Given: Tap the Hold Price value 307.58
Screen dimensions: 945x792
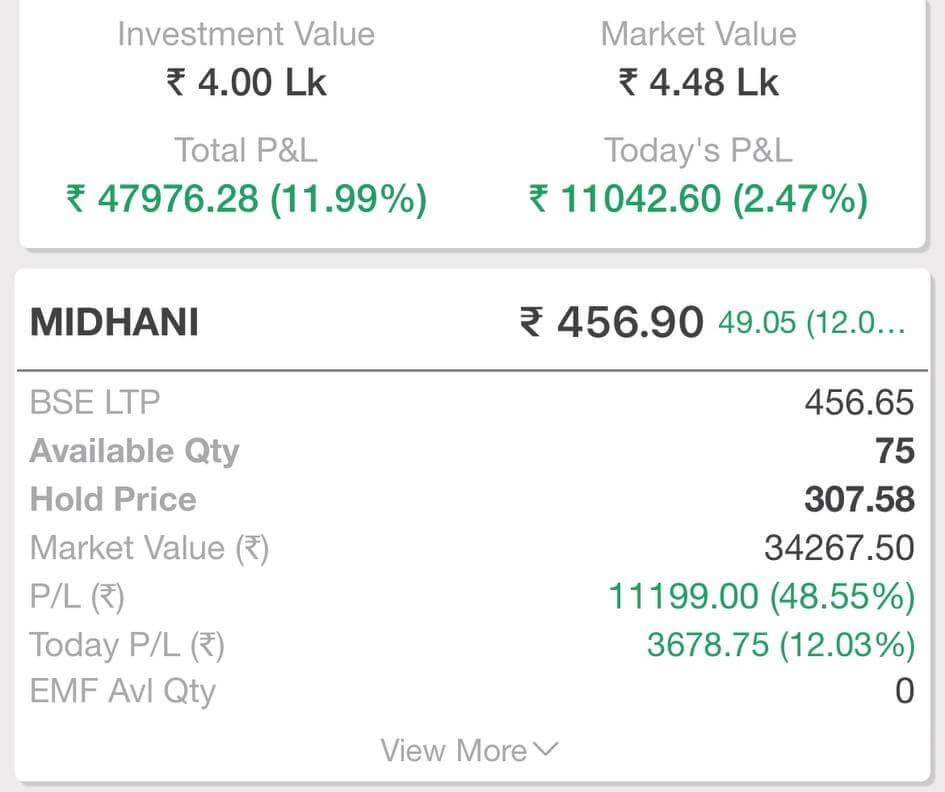Looking at the screenshot, I should click(859, 499).
